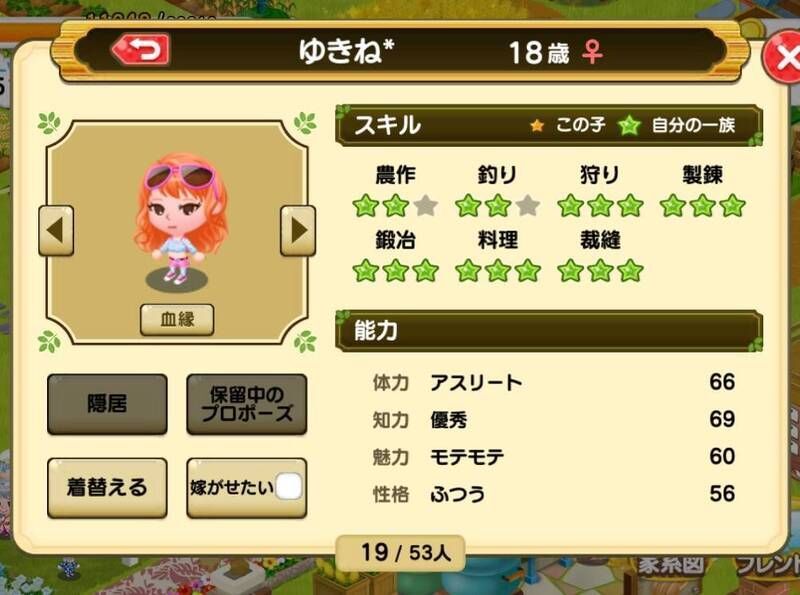Click the 隠居 retire button
Screen dimensions: 800x595
107,404
